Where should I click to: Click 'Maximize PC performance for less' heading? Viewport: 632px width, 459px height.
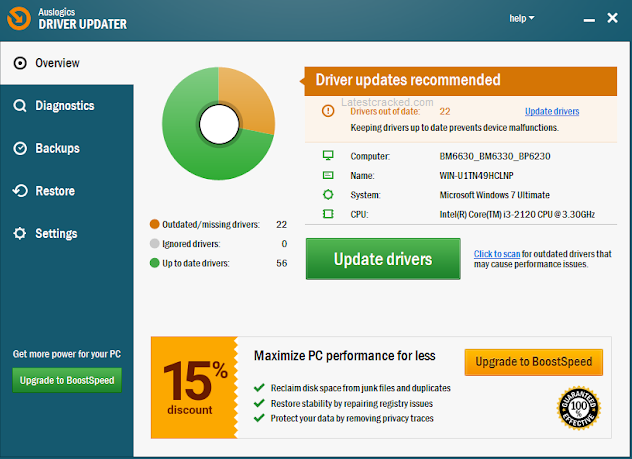point(345,356)
